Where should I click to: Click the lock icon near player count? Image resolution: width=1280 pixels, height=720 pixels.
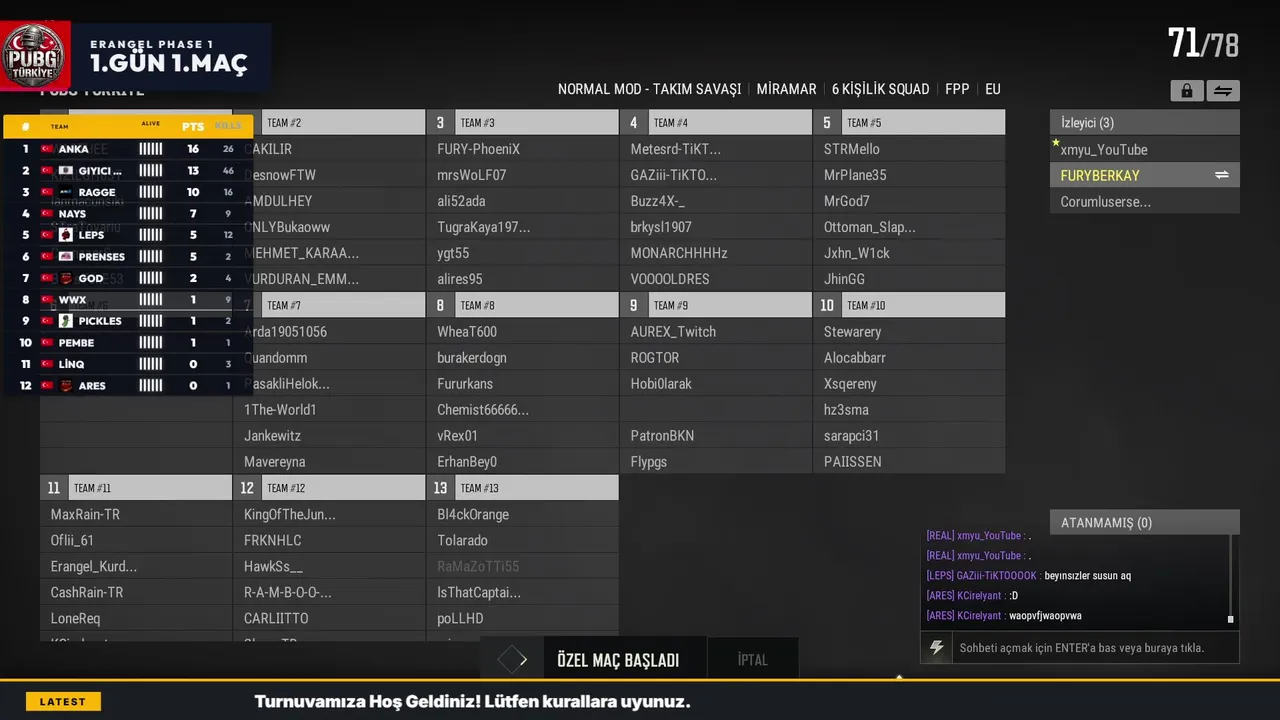(1186, 91)
